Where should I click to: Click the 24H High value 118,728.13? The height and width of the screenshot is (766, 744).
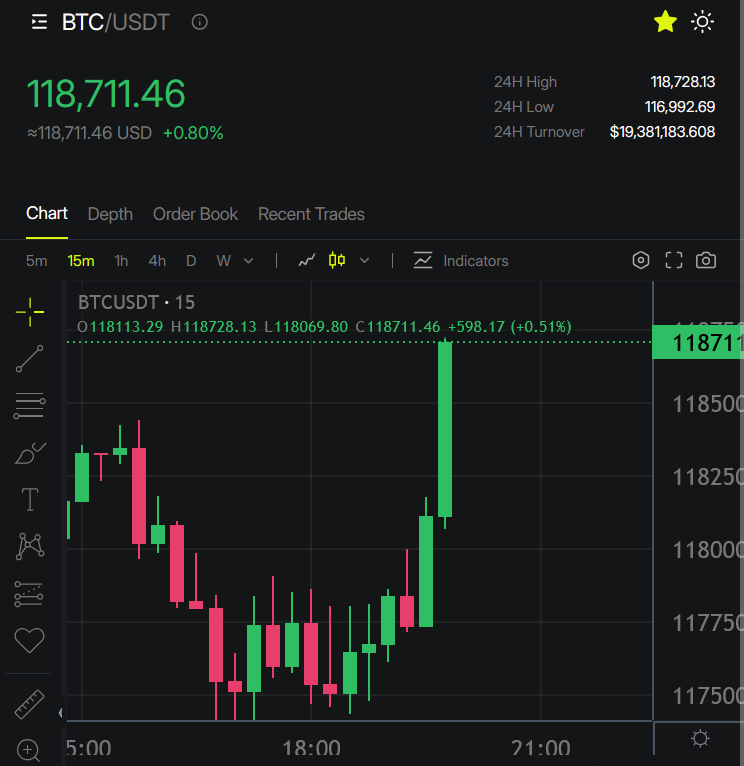(682, 82)
